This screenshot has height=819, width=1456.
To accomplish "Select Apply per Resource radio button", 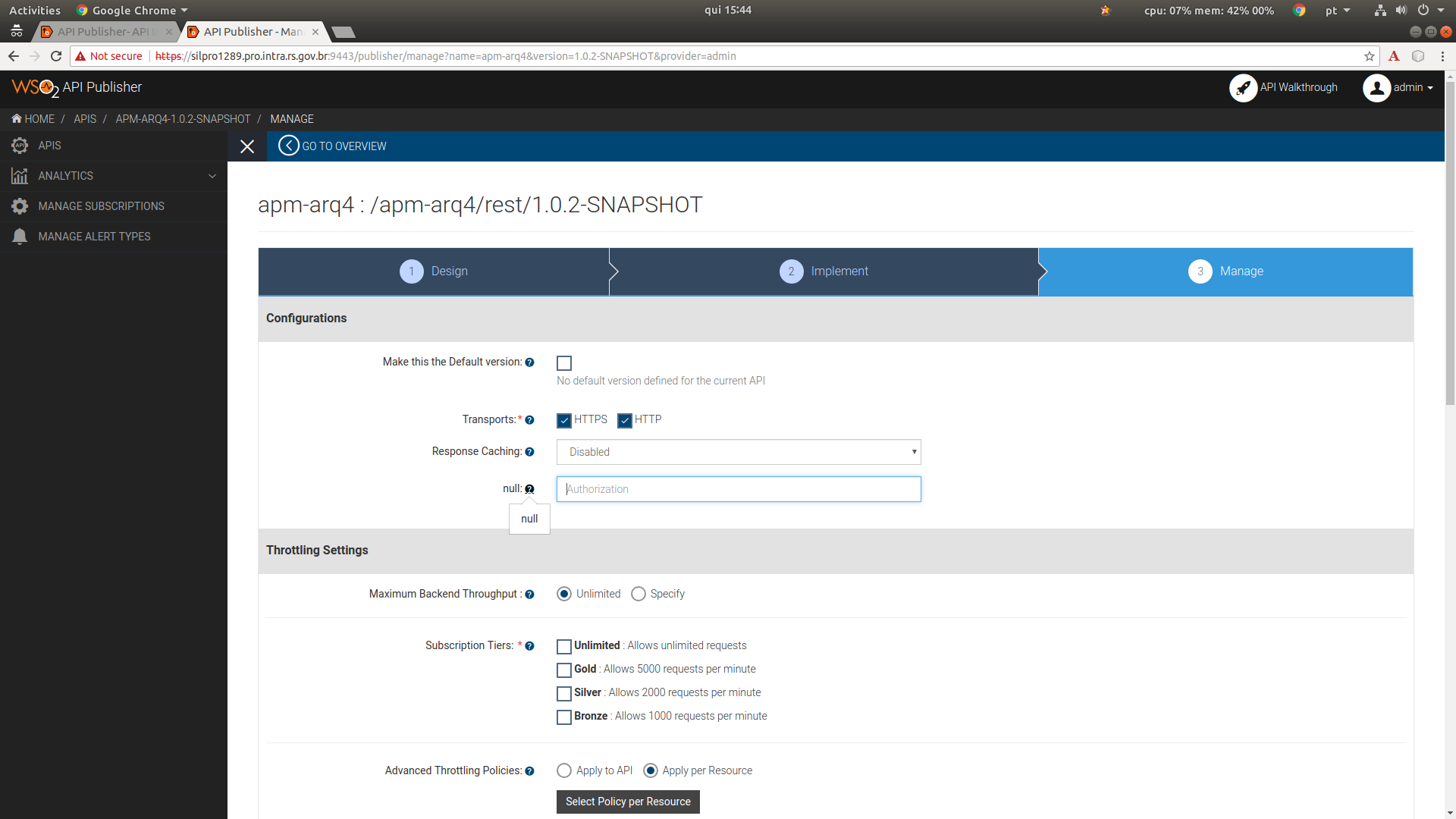I will (x=651, y=770).
